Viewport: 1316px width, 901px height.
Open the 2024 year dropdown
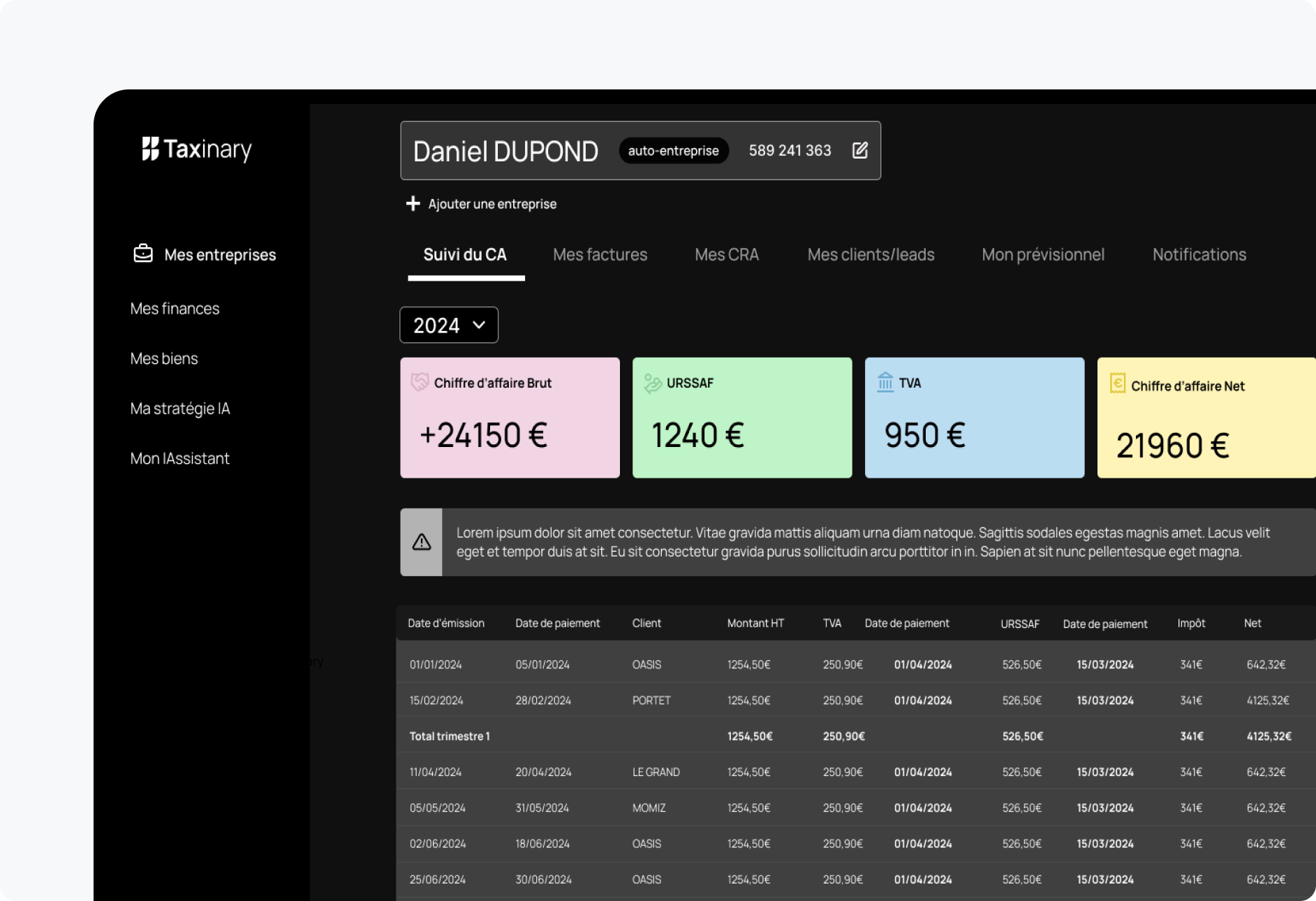click(449, 325)
